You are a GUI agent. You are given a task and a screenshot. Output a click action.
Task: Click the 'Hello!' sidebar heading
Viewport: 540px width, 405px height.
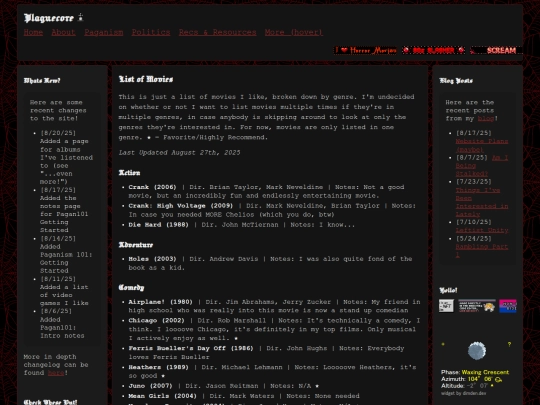click(448, 290)
